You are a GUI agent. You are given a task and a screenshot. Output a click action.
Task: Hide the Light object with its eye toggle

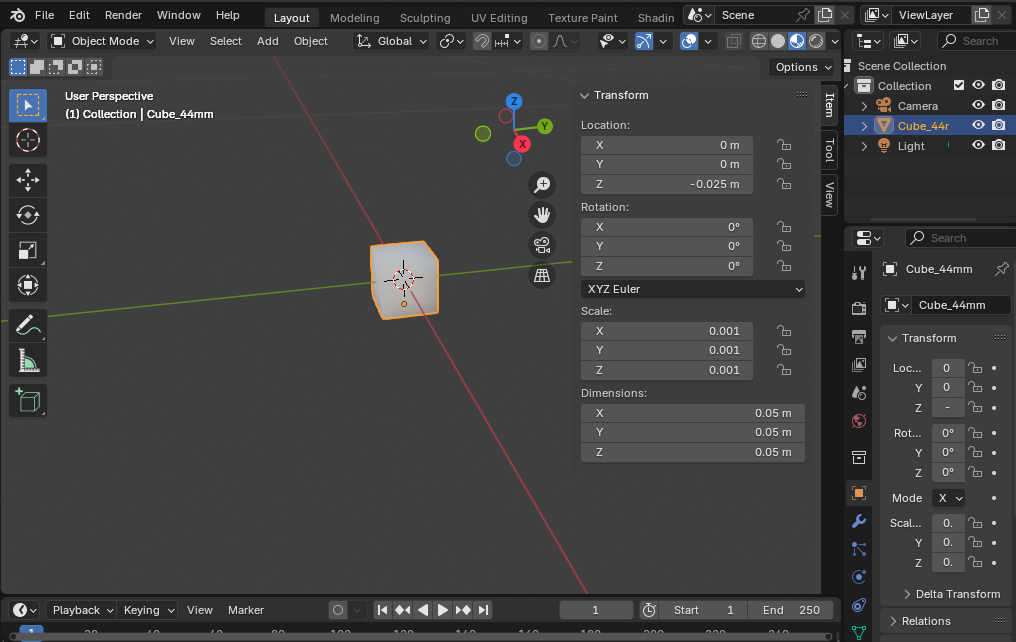[978, 145]
